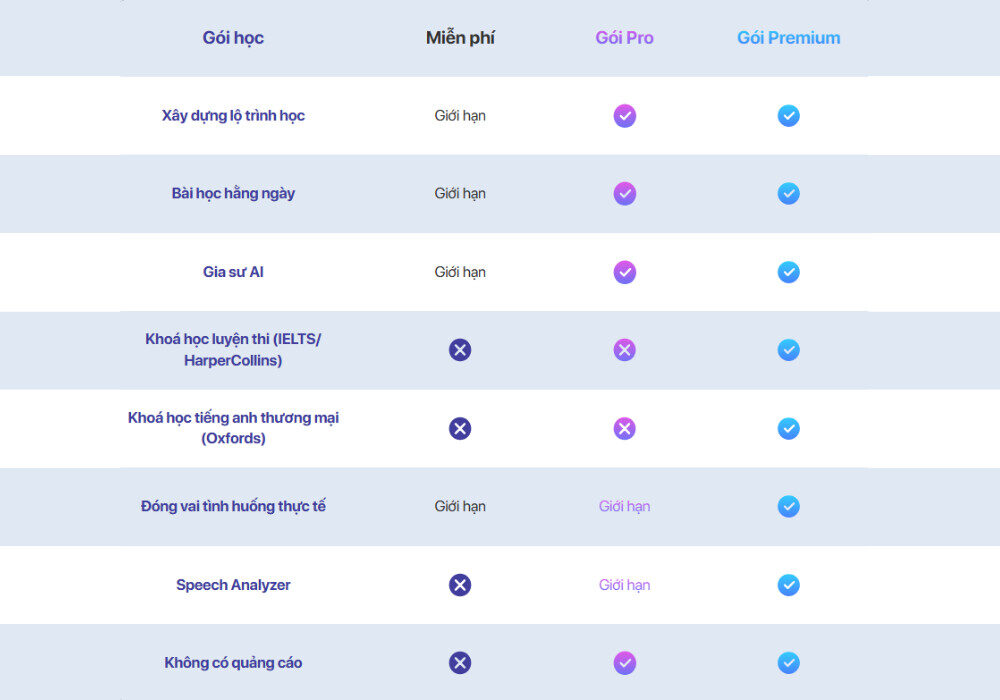Image resolution: width=1000 pixels, height=700 pixels.
Task: Select the Gói Premium column header
Action: tap(788, 38)
